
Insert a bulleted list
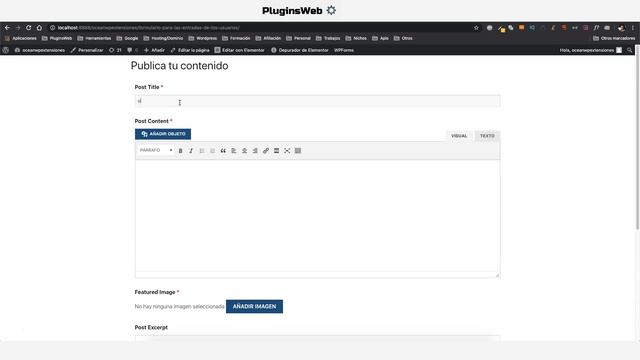202,151
